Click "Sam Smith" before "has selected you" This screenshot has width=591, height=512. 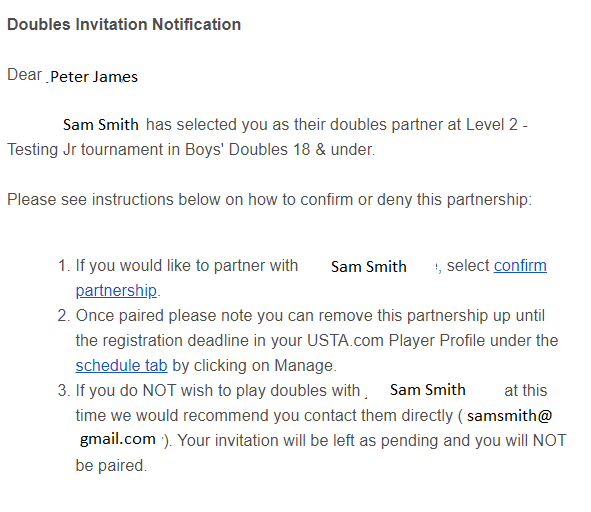pos(101,125)
